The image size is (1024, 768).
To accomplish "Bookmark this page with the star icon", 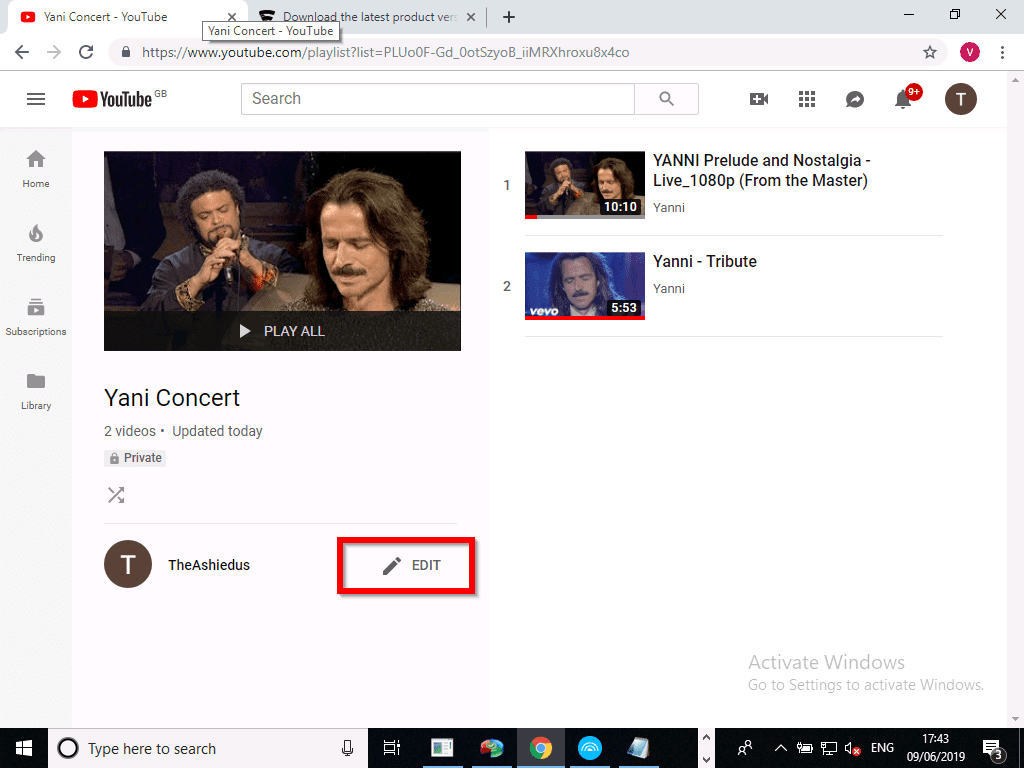I will [930, 52].
